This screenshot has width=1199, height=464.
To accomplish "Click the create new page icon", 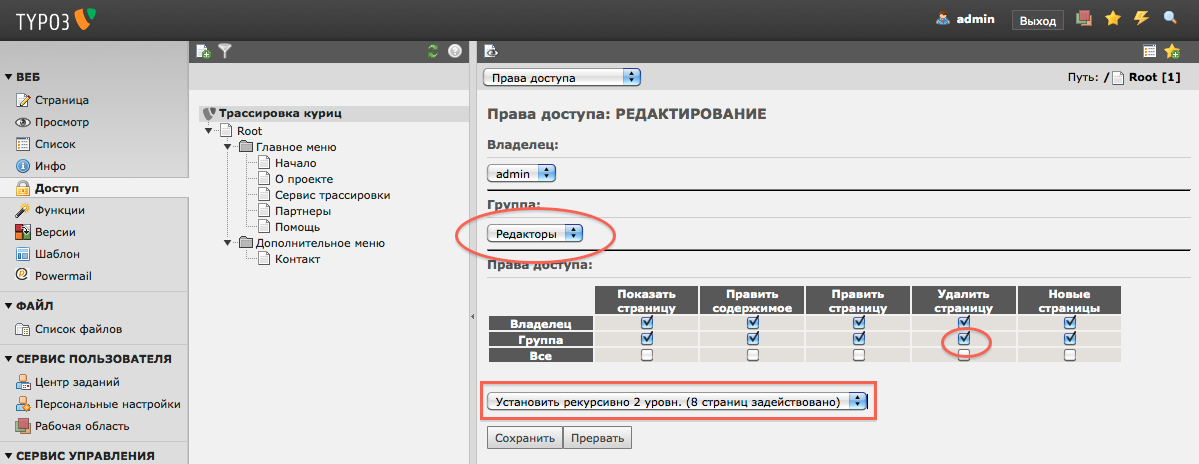I will tap(203, 51).
